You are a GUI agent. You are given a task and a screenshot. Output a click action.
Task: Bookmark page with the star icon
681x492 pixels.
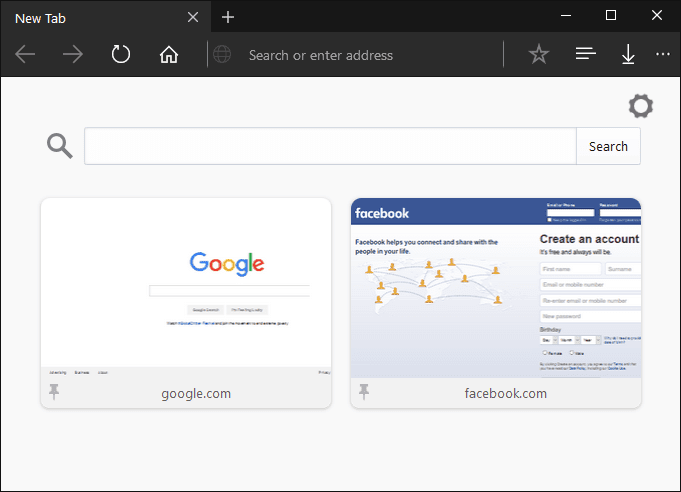pos(539,54)
